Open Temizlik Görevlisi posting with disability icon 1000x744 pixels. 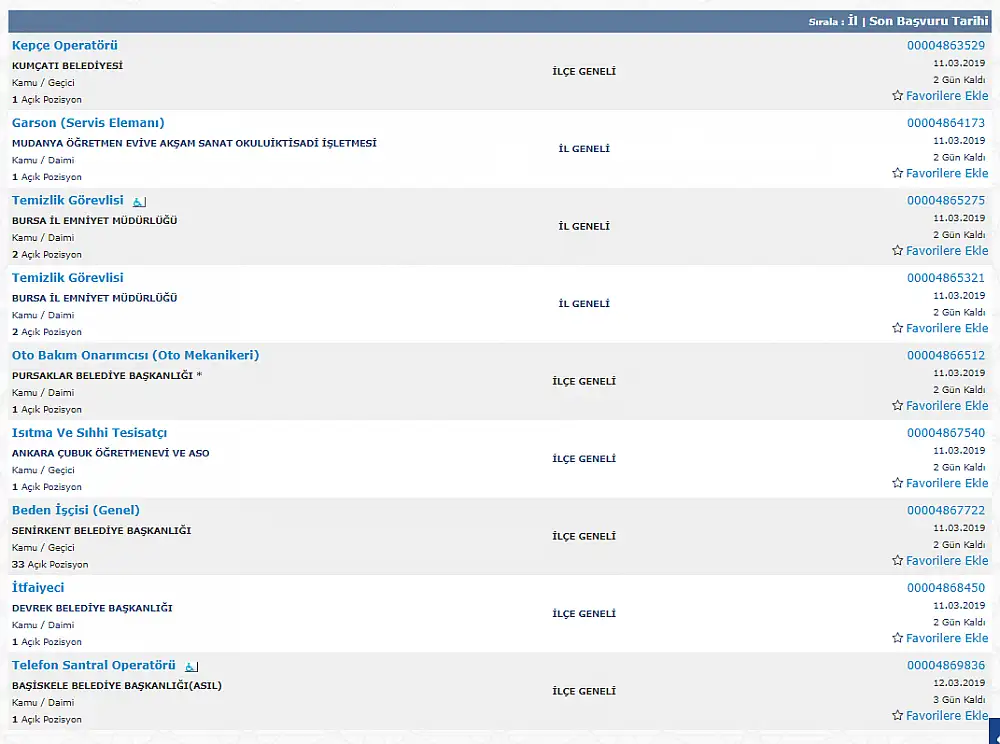tap(68, 200)
